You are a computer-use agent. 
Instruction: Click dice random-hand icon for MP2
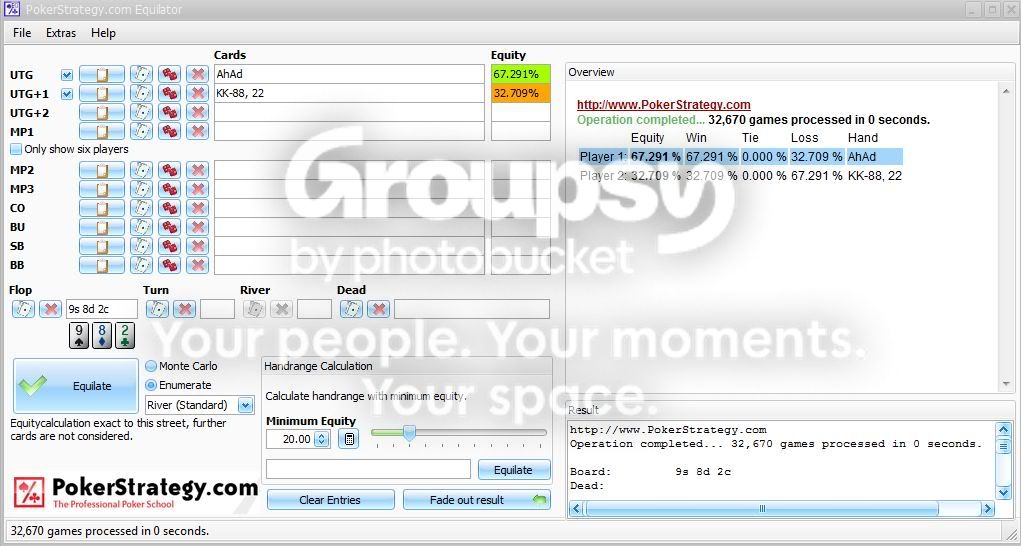[x=169, y=171]
